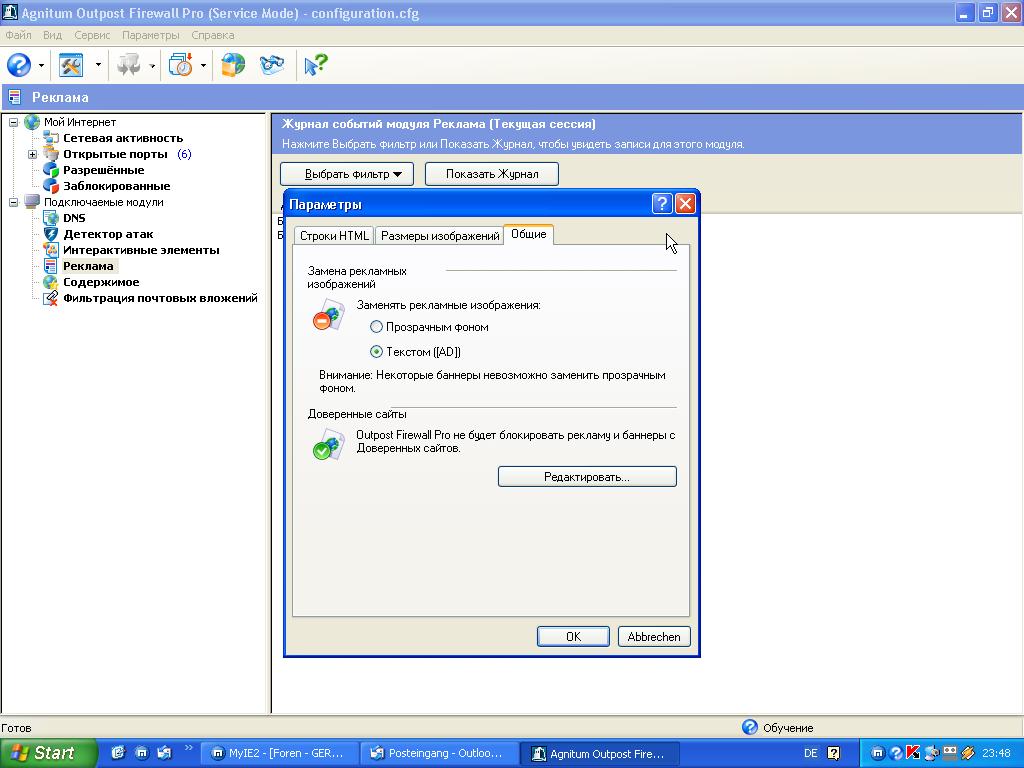Click the globe with folder toolbar icon

233,65
